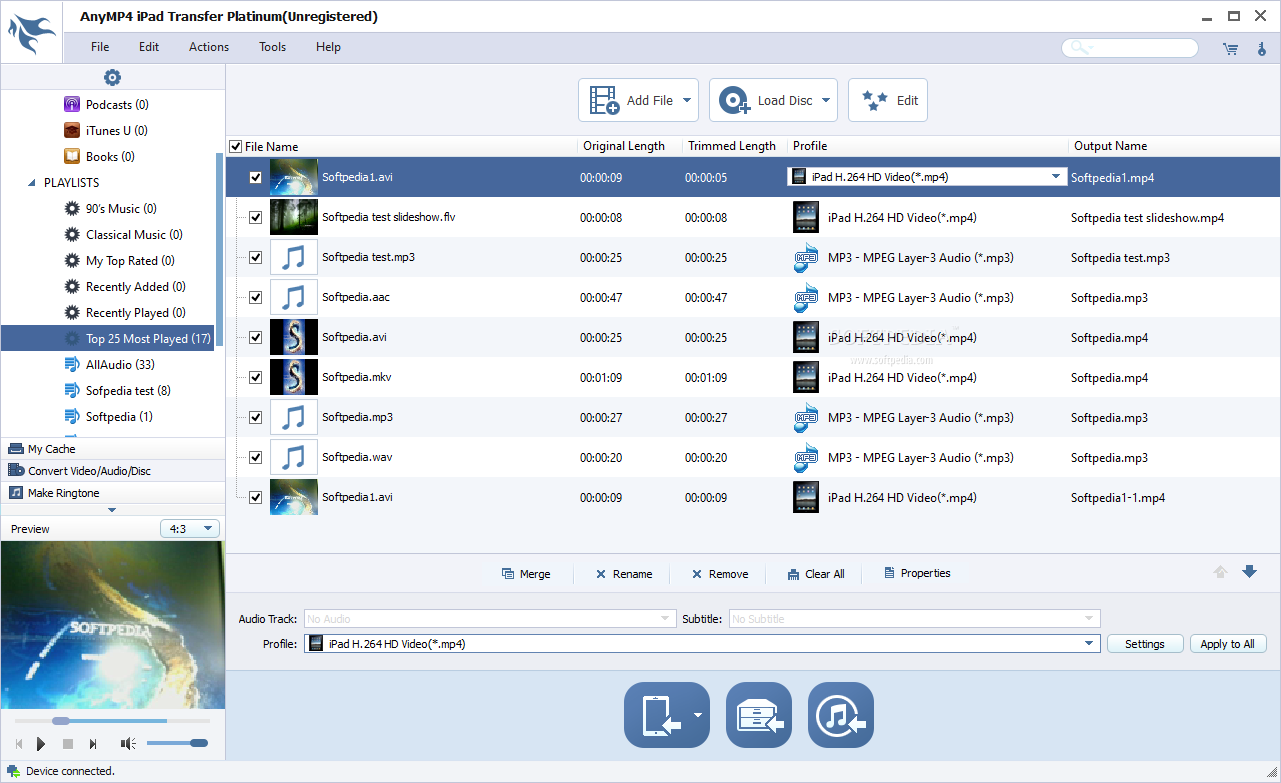Uncheck Softpedia.wav file
This screenshot has width=1281, height=783.
click(x=255, y=457)
